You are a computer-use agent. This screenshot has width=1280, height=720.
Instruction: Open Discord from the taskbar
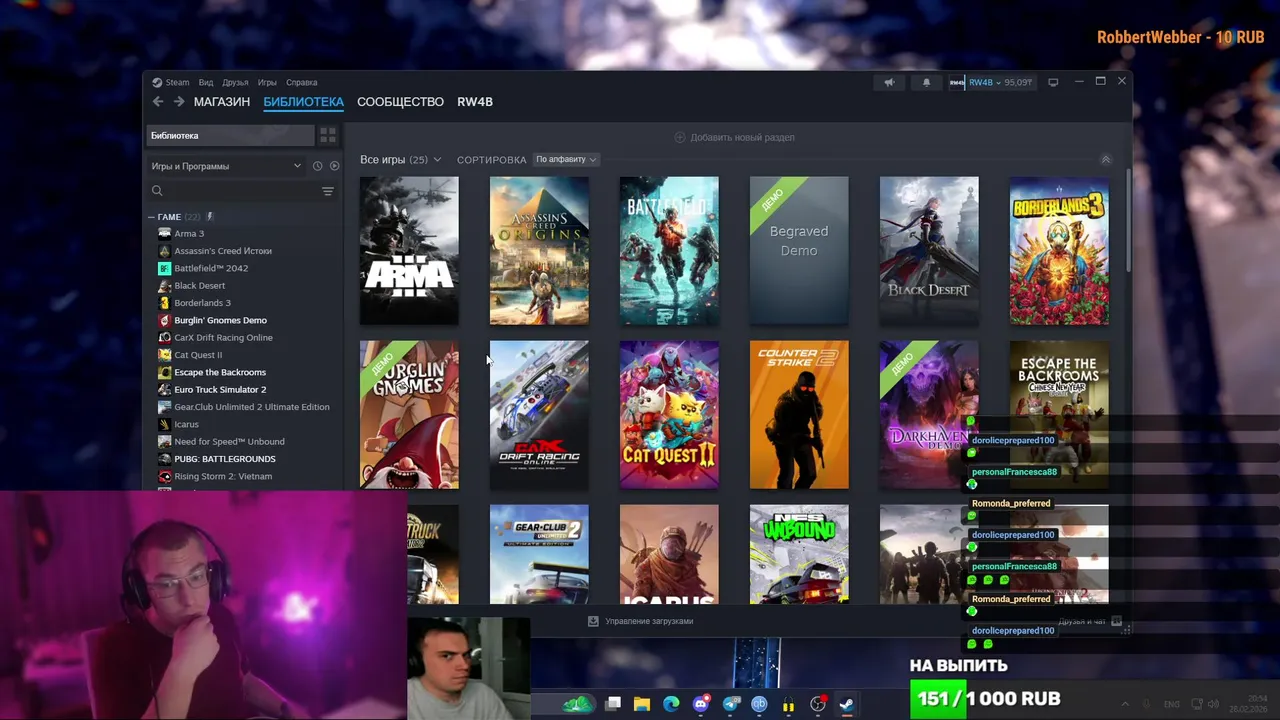pyautogui.click(x=701, y=704)
